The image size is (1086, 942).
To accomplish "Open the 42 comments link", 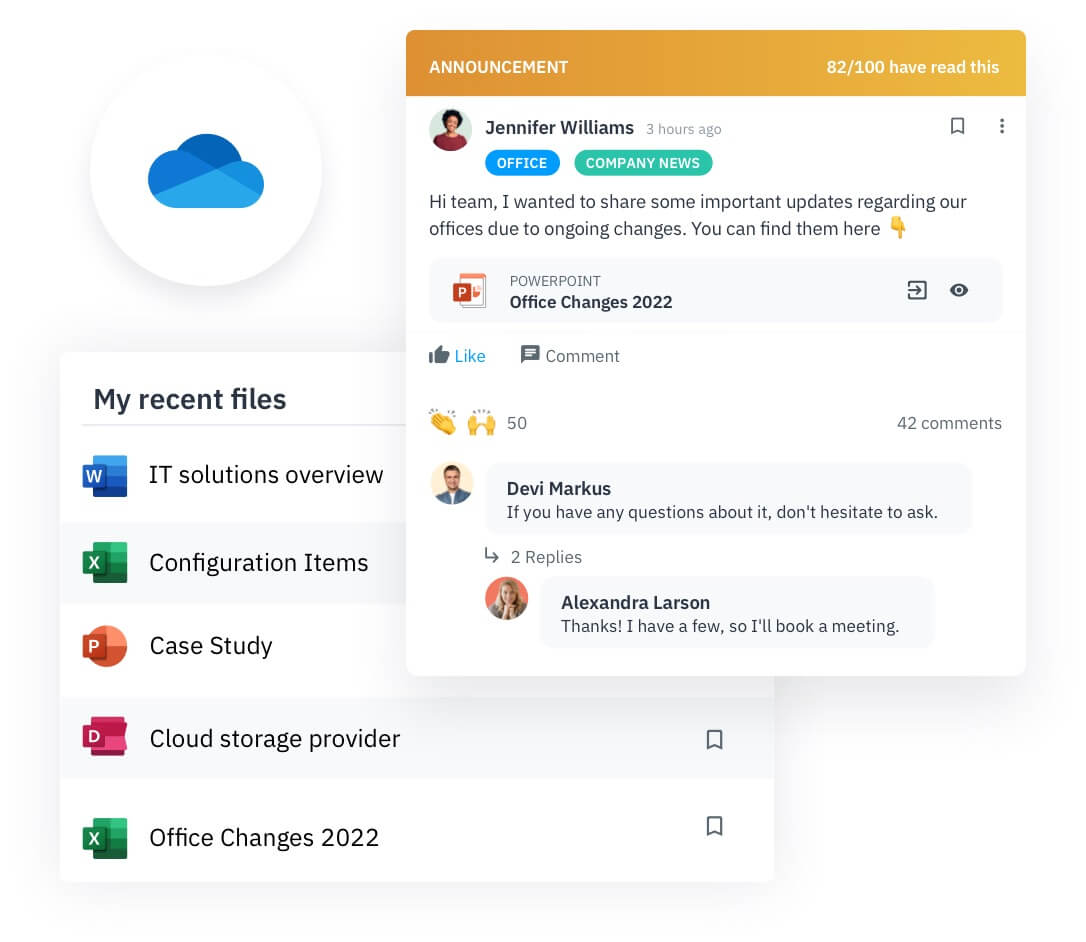I will click(948, 423).
